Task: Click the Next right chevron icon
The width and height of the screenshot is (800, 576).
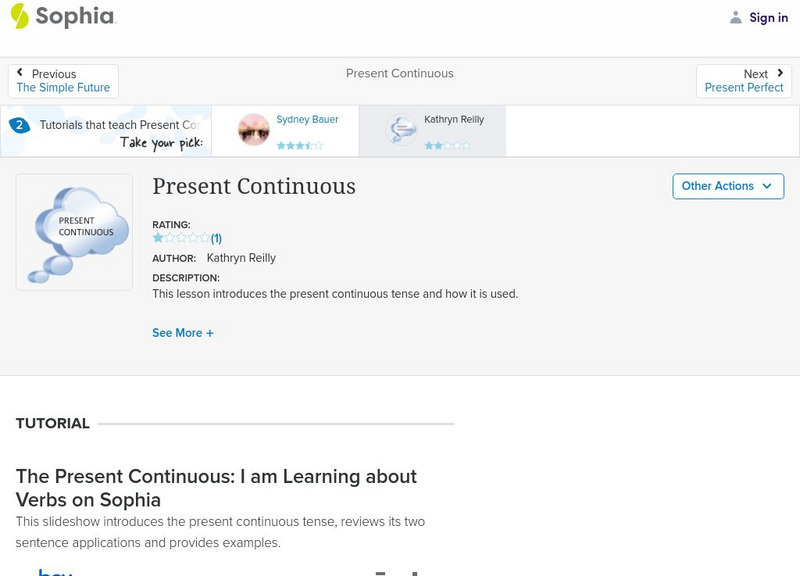Action: [780, 73]
